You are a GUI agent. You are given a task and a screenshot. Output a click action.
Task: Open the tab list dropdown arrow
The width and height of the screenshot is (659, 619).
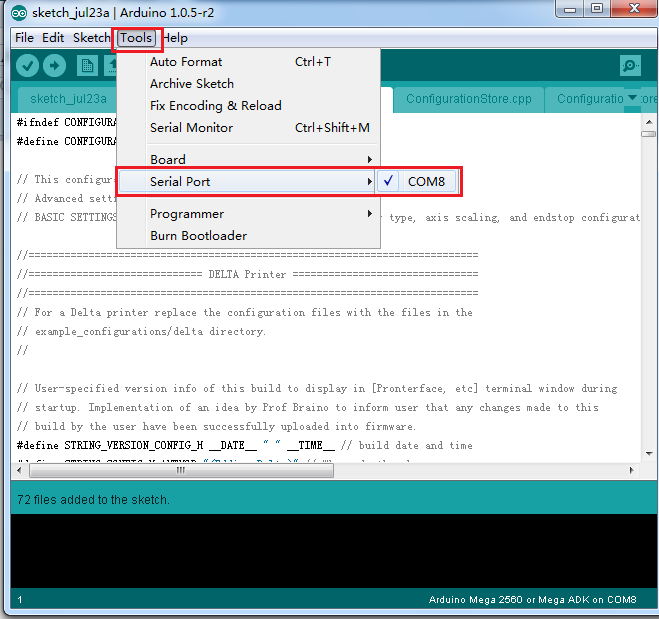click(632, 98)
